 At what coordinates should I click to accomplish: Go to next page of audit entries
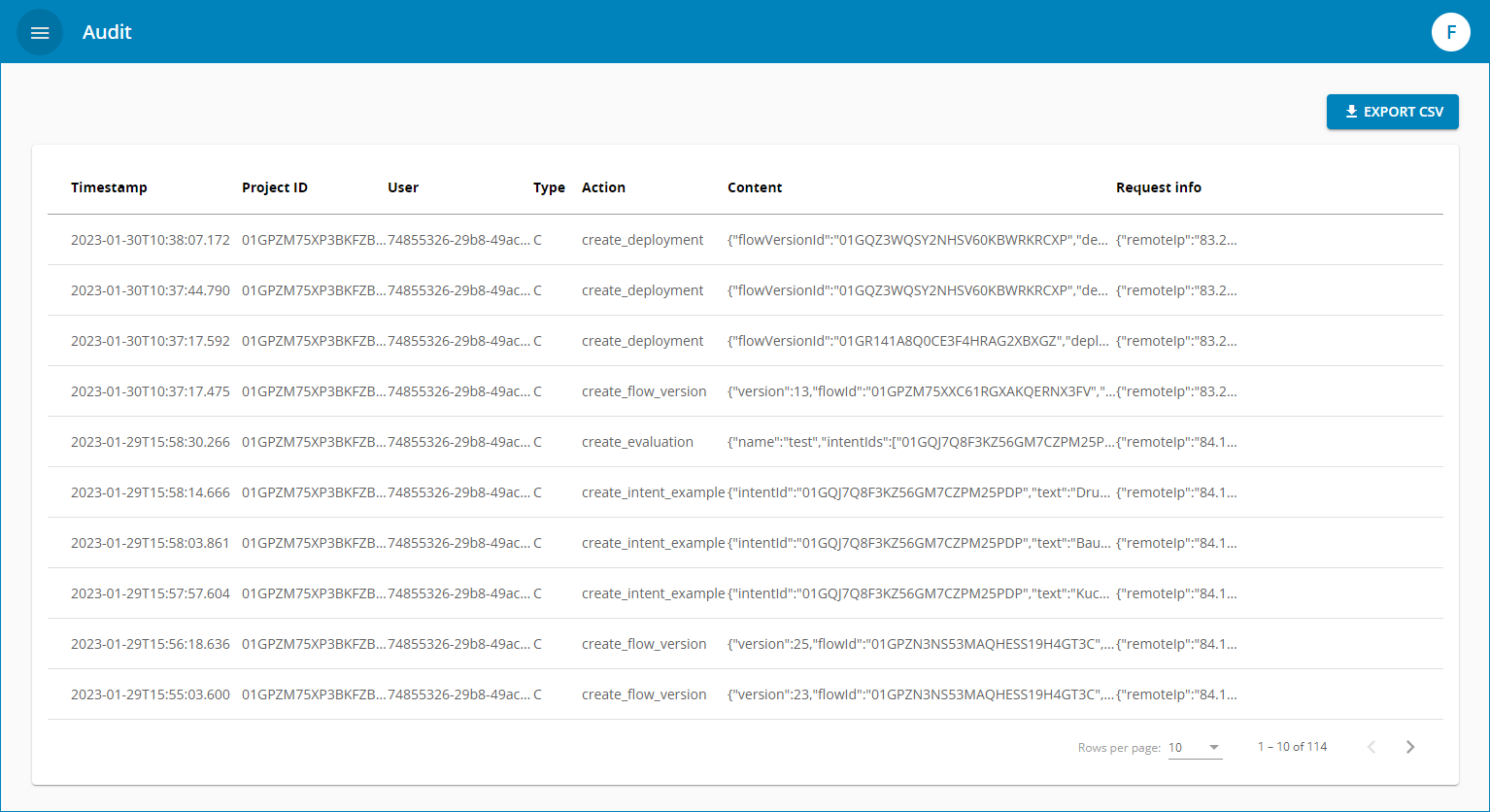point(1410,747)
